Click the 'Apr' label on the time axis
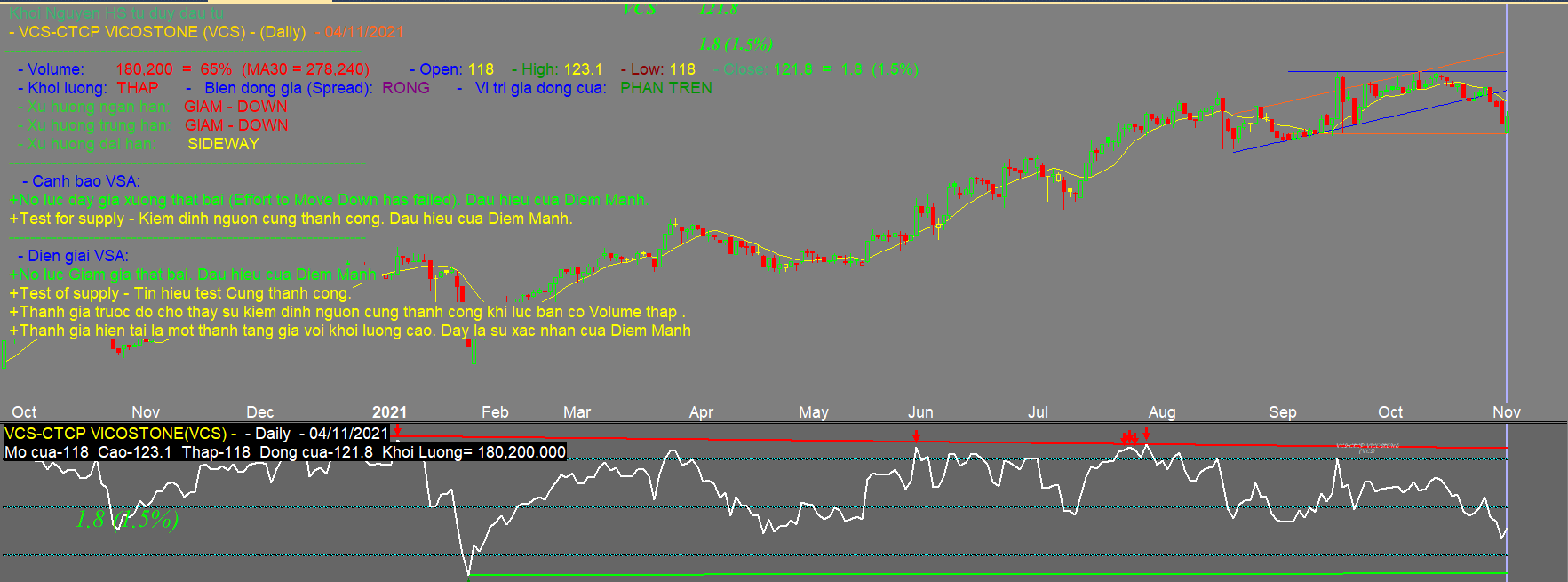 tap(701, 412)
